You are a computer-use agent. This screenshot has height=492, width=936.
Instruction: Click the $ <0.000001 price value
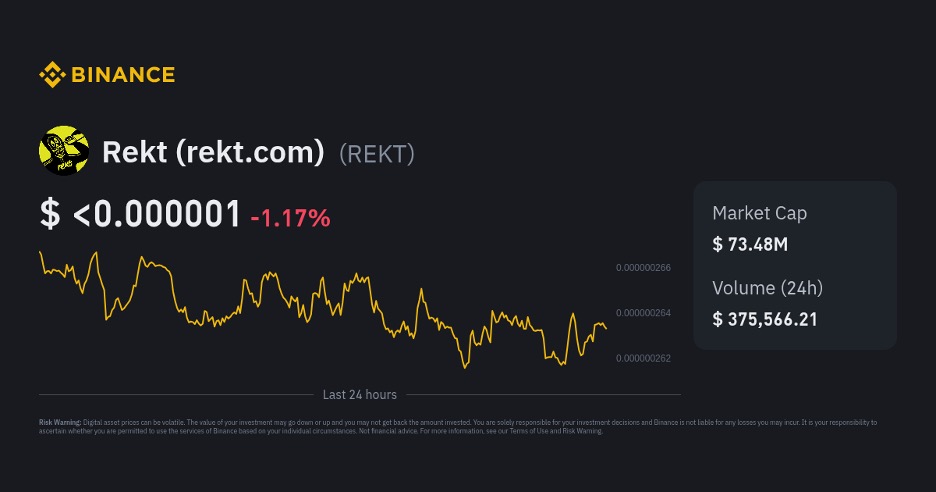tap(140, 213)
